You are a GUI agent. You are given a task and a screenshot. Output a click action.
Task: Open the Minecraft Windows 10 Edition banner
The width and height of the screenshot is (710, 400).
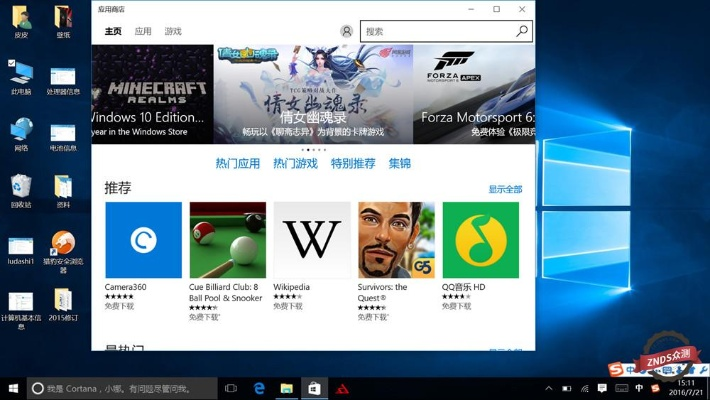152,94
